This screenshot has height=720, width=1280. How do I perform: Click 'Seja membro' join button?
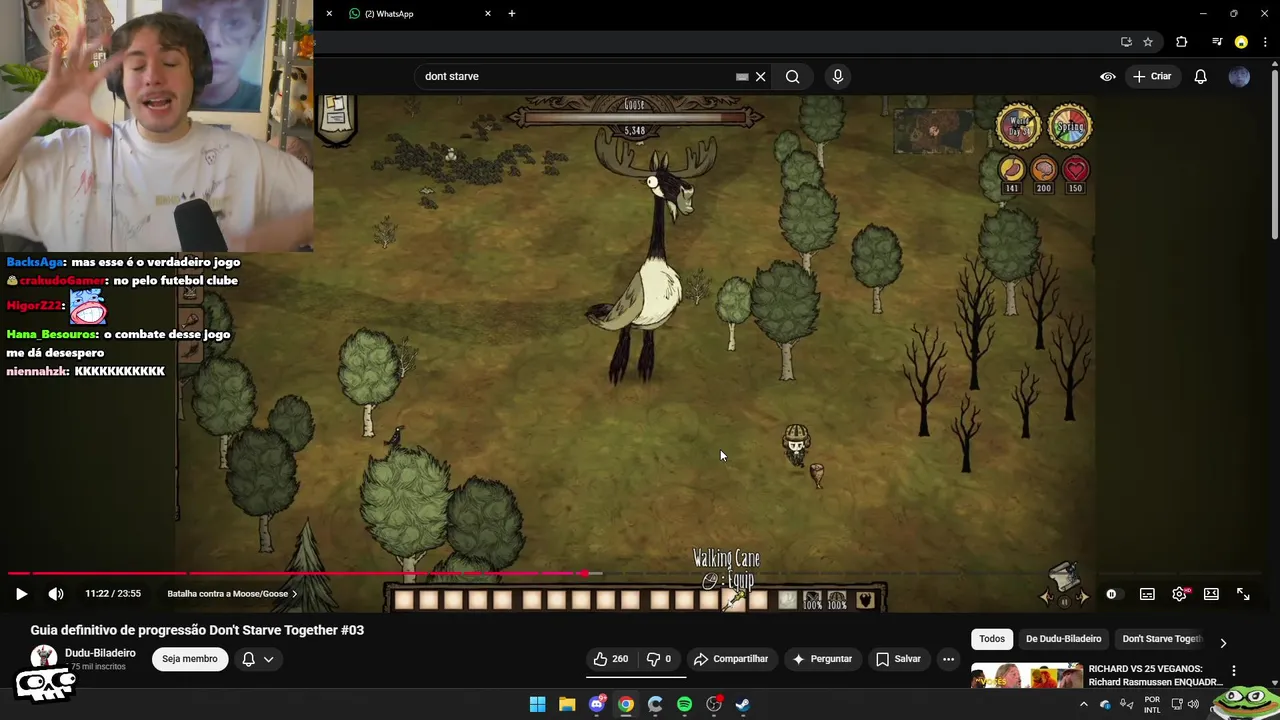click(x=190, y=659)
